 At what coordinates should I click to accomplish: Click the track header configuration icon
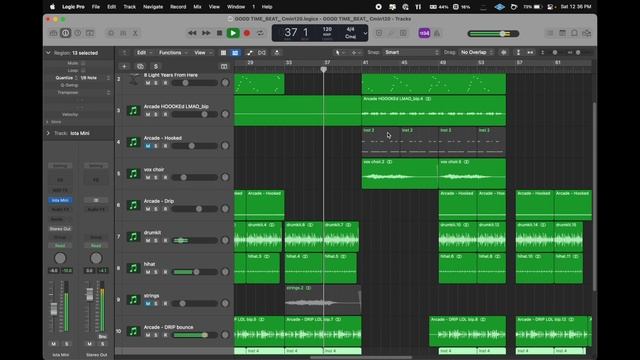click(x=224, y=66)
